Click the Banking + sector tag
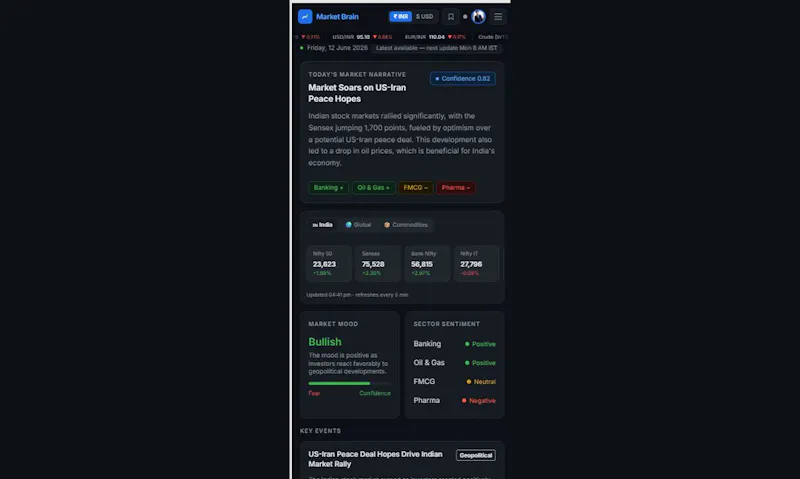800x479 pixels. (329, 188)
